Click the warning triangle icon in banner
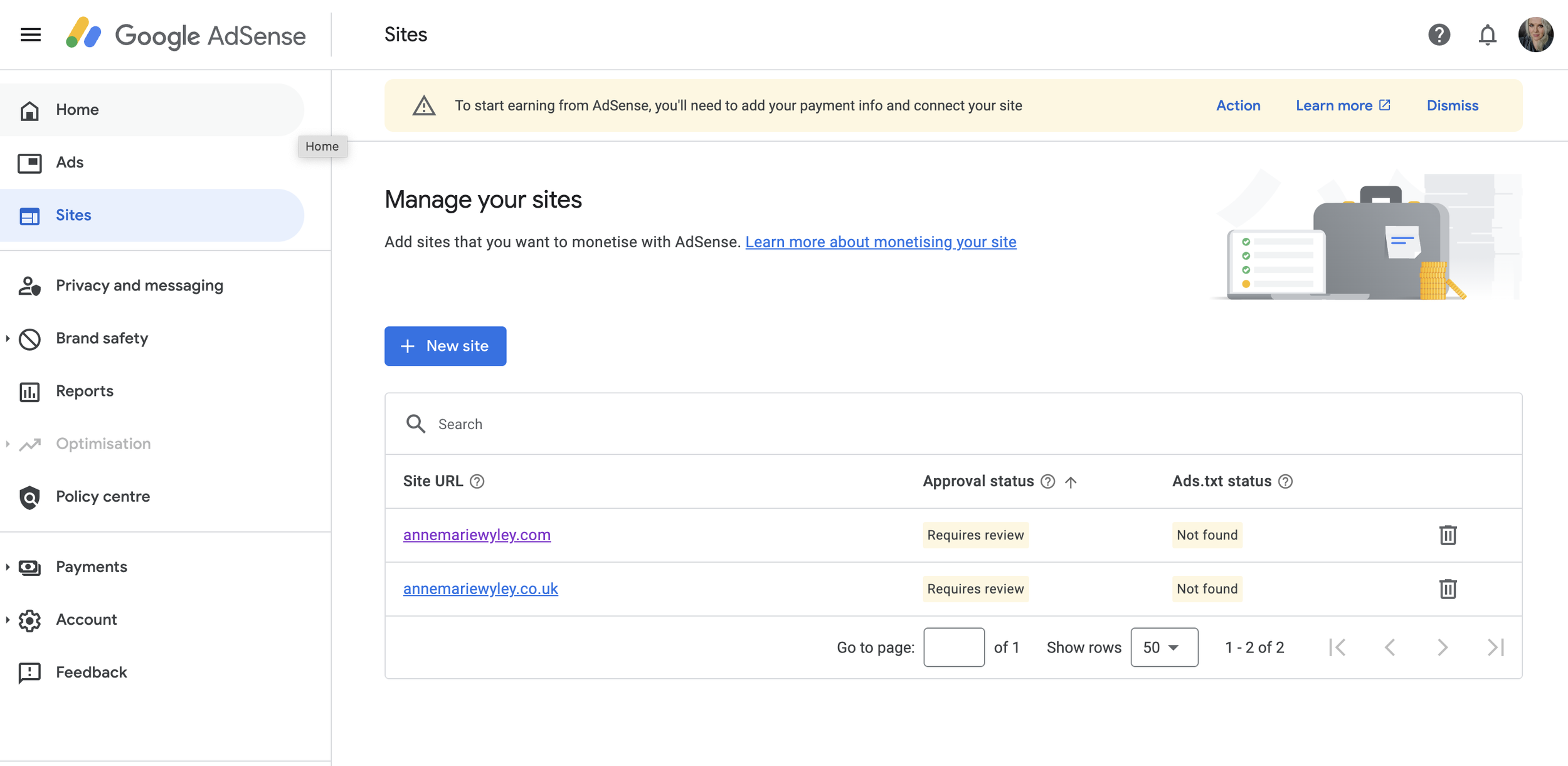This screenshot has height=766, width=1568. pyautogui.click(x=424, y=105)
